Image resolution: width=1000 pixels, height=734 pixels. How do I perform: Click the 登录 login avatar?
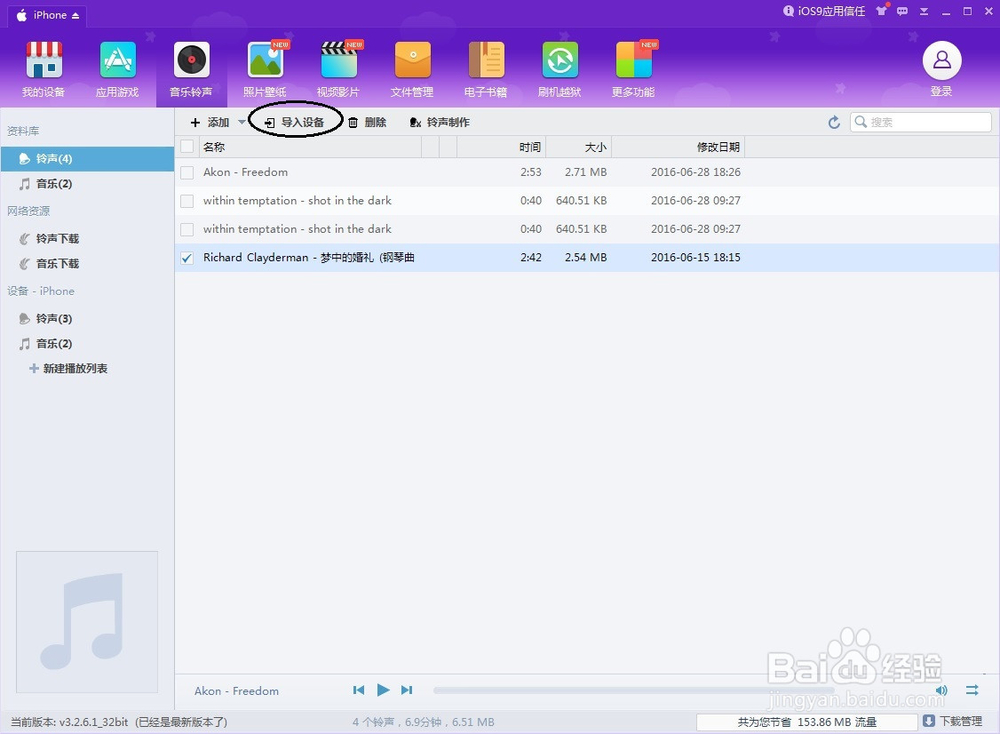[941, 69]
